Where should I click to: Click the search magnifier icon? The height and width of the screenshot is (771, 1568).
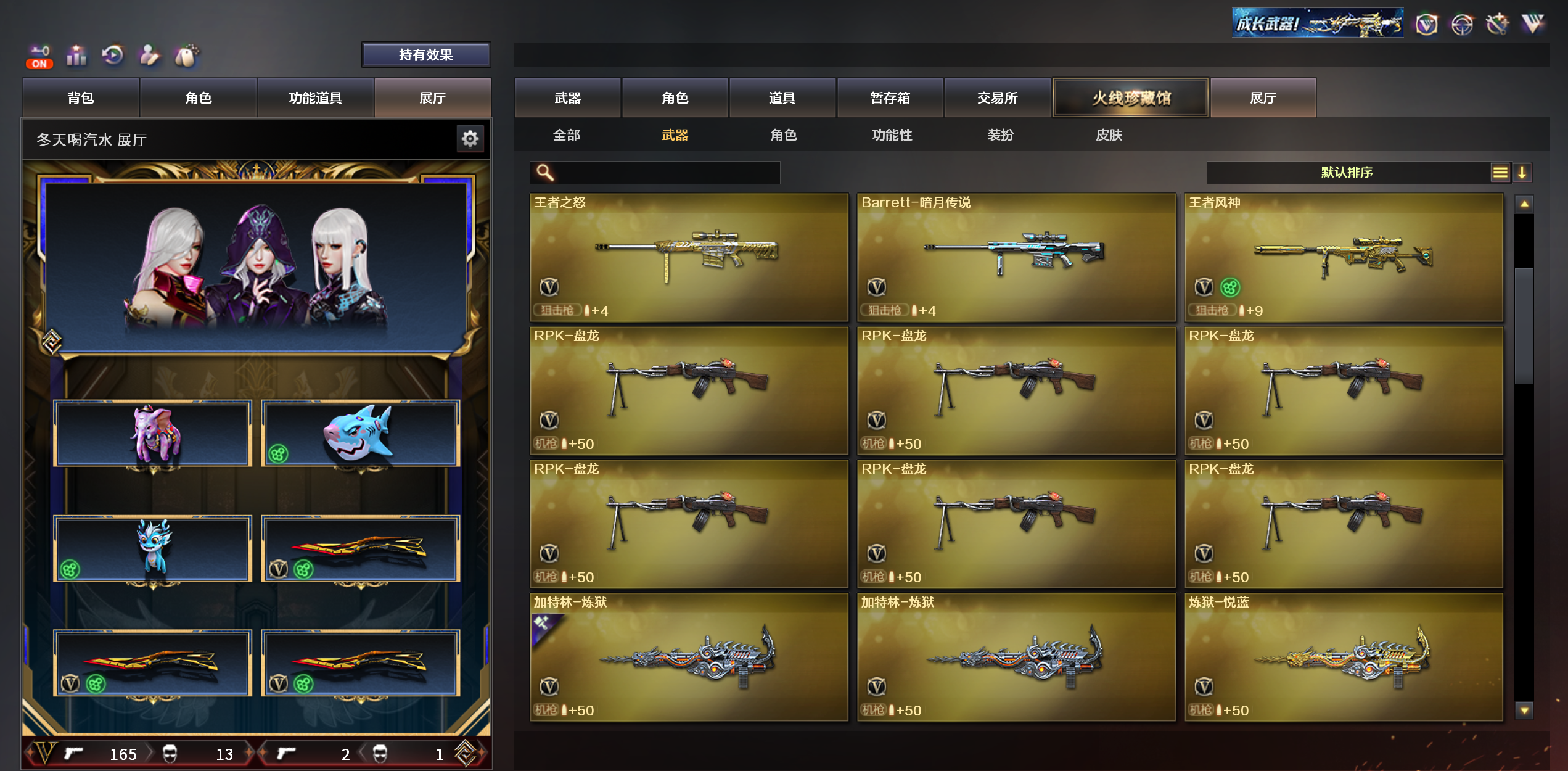pyautogui.click(x=545, y=173)
